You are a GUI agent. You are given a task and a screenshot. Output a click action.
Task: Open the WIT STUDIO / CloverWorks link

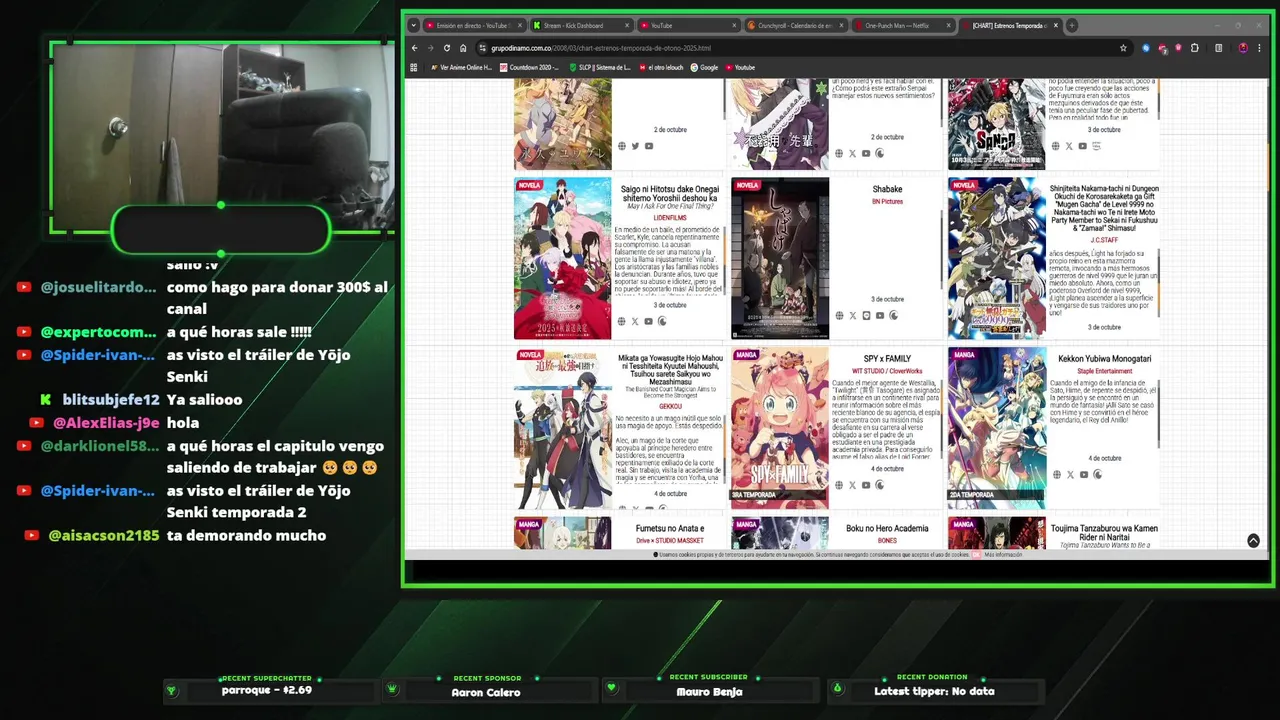[887, 371]
